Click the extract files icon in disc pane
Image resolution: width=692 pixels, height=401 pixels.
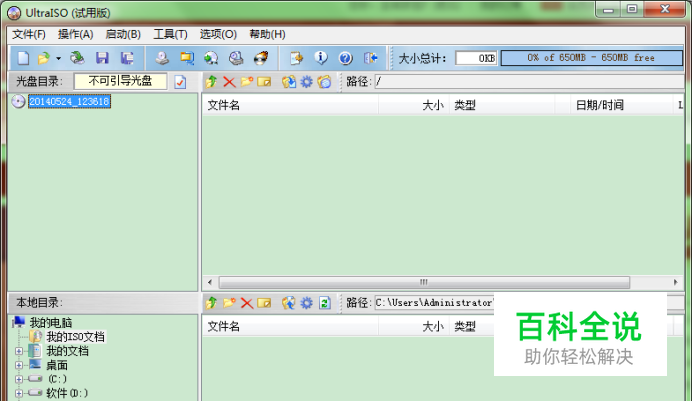(289, 82)
